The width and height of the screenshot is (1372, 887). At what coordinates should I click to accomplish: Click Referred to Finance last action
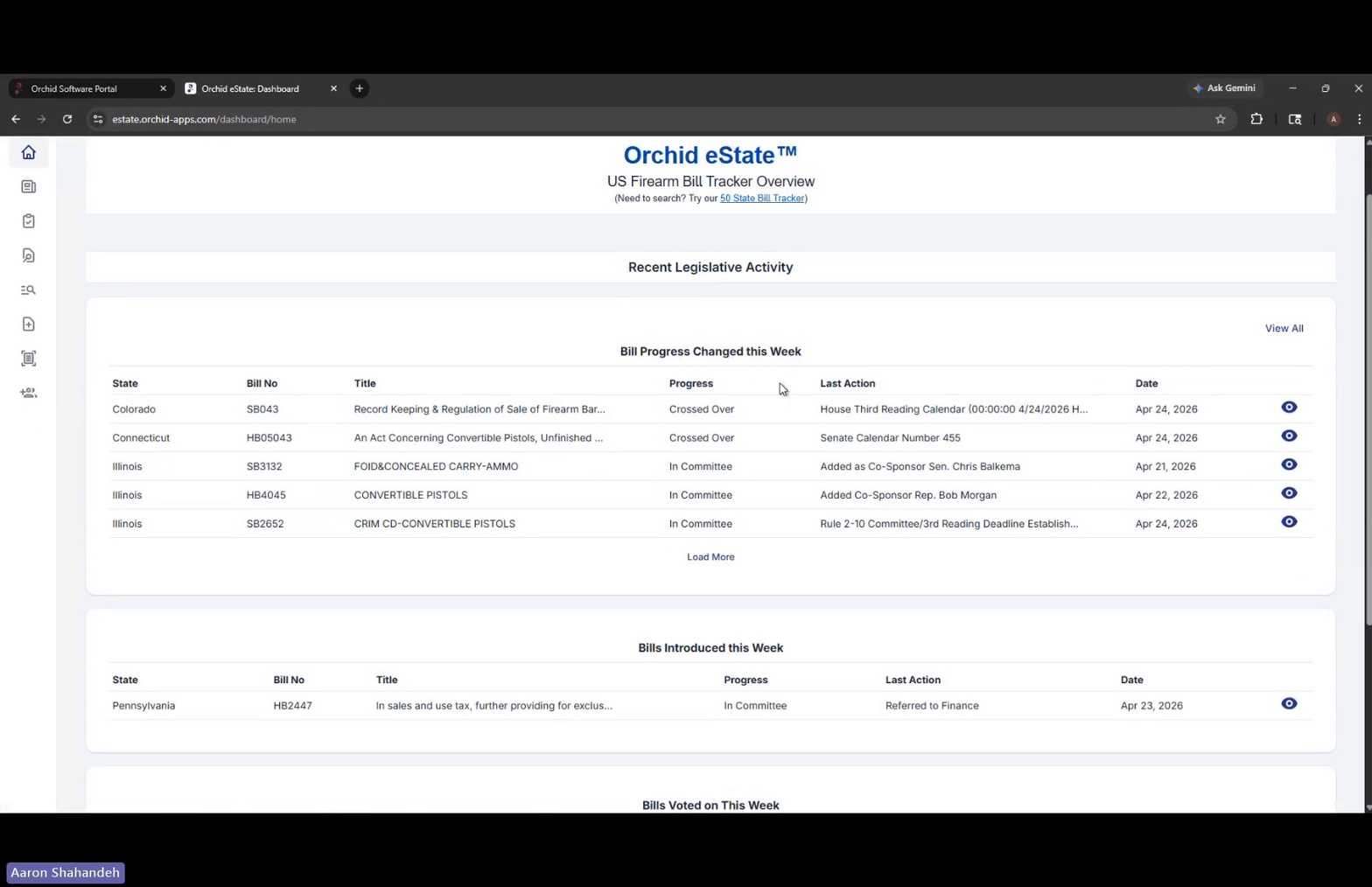click(932, 706)
